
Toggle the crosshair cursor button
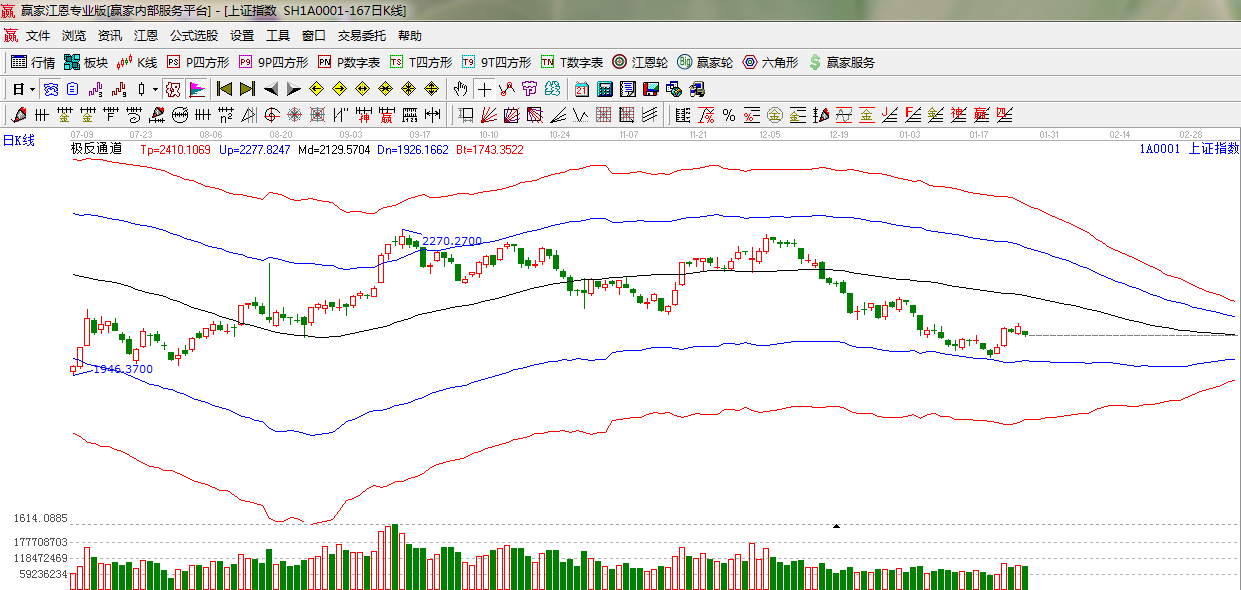tap(484, 89)
